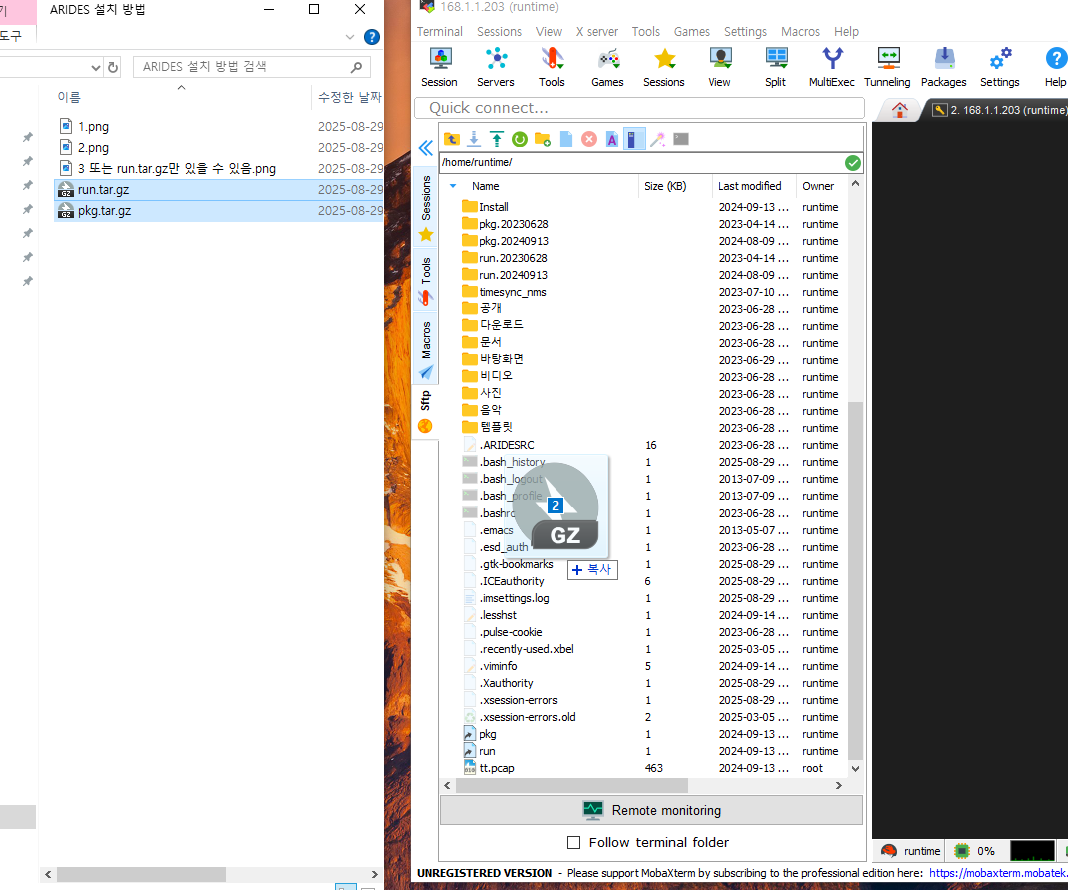Image resolution: width=1068 pixels, height=890 pixels.
Task: Click upload to server arrow icon
Action: [497, 139]
